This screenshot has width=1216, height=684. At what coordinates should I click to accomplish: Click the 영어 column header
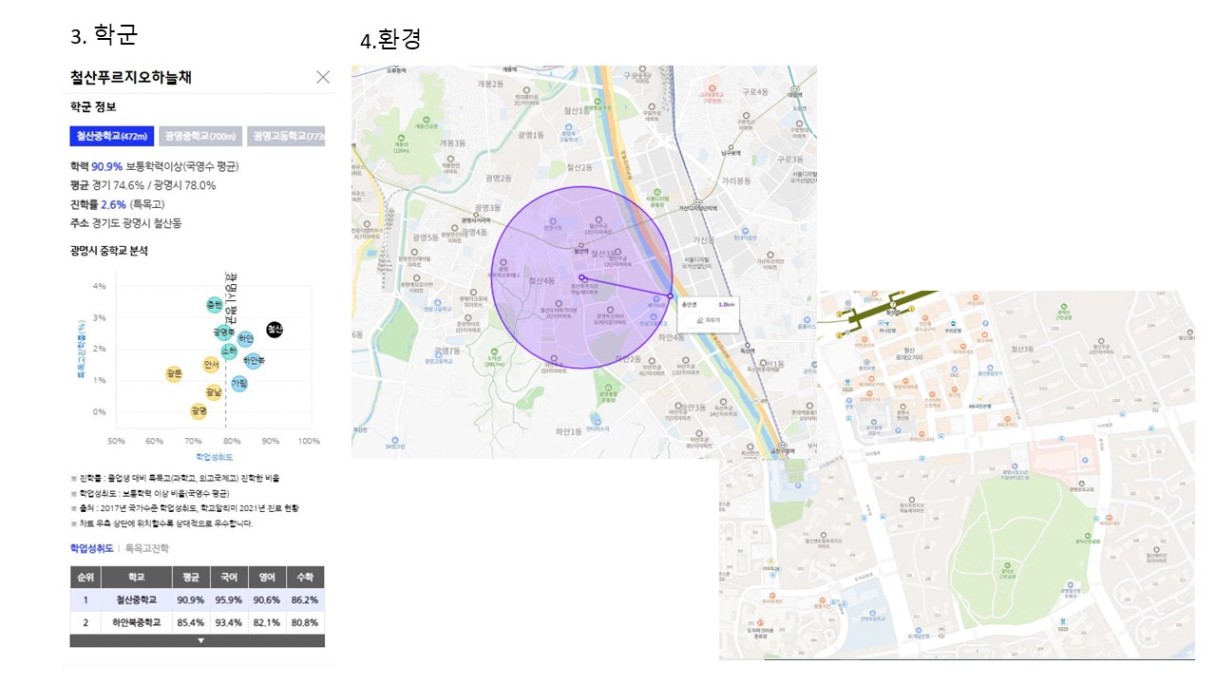(x=267, y=577)
